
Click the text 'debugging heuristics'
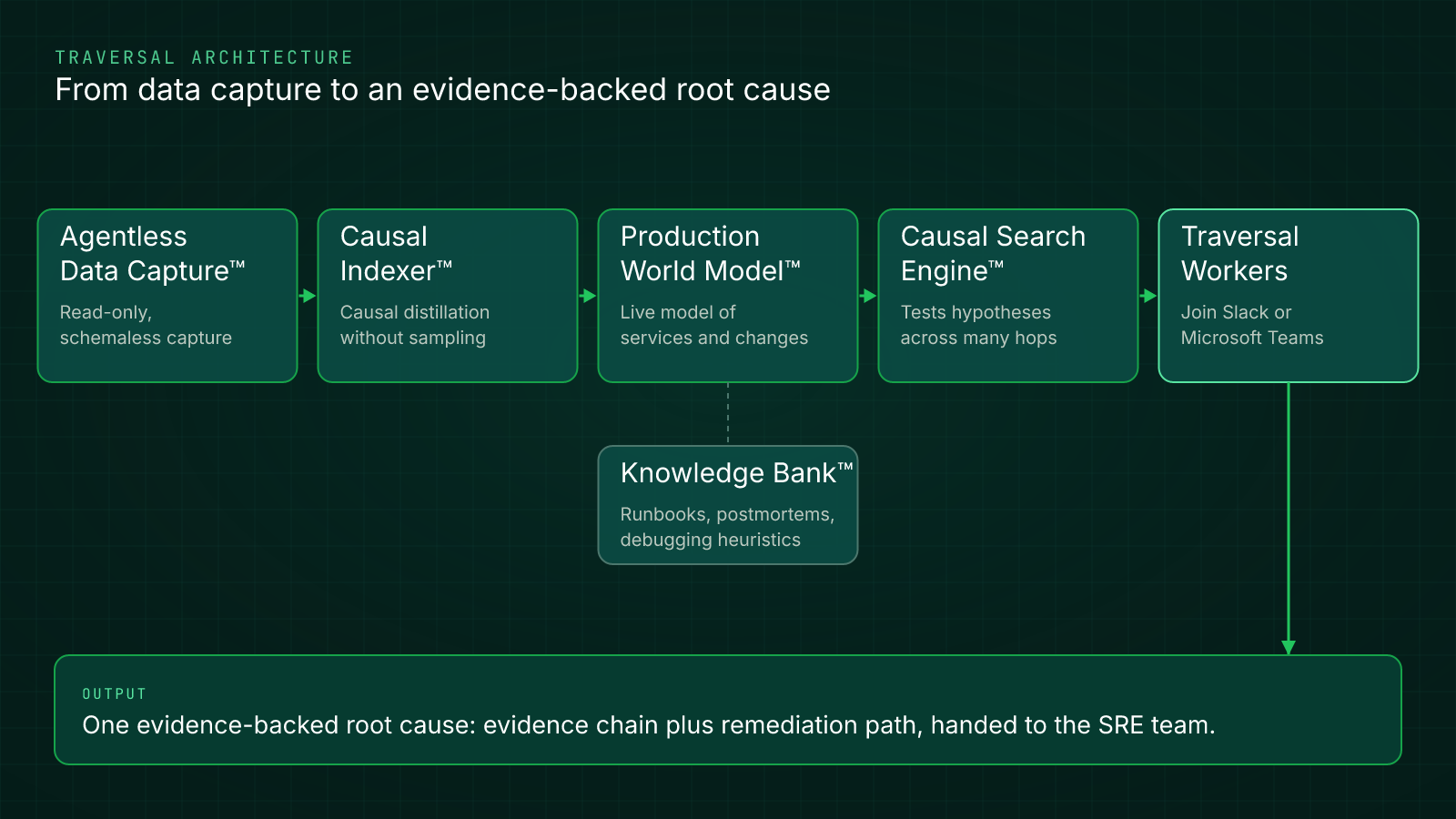pyautogui.click(x=711, y=540)
